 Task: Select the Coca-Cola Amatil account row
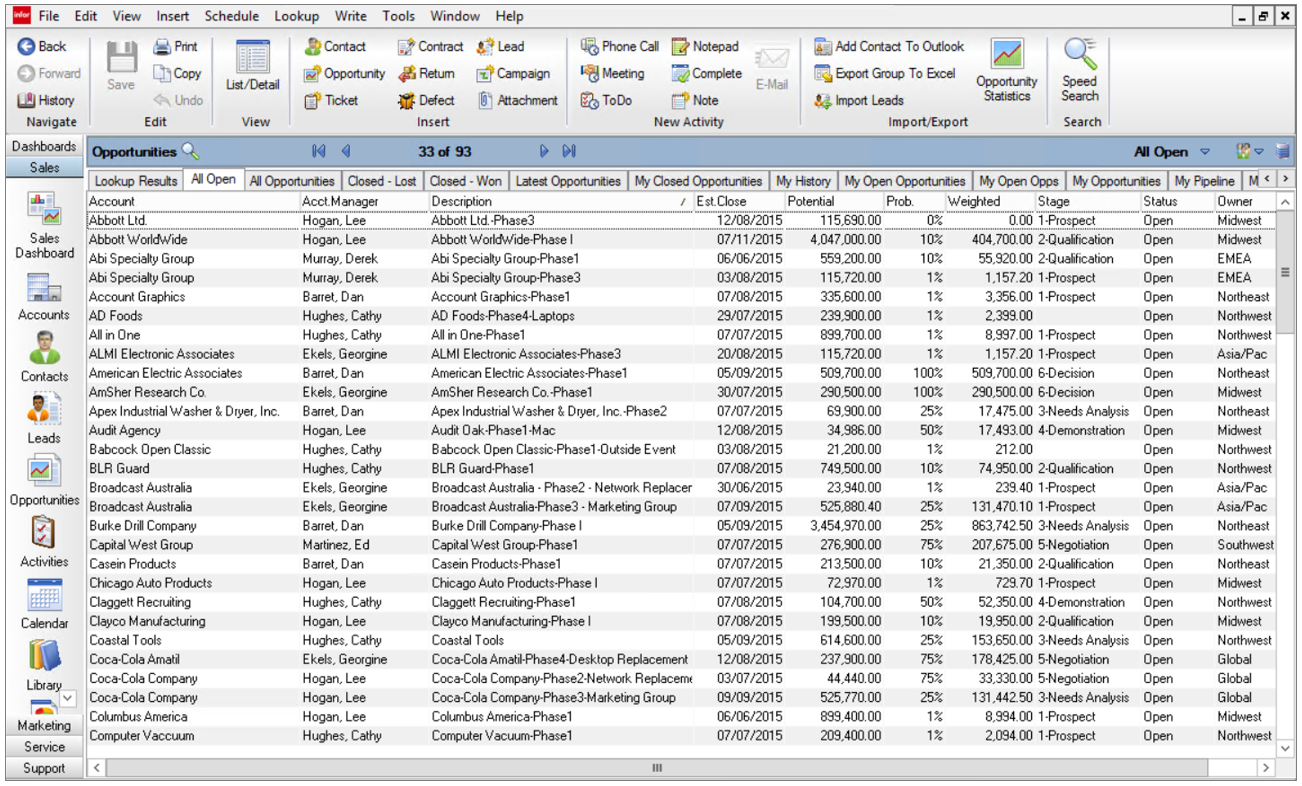[x=682, y=659]
